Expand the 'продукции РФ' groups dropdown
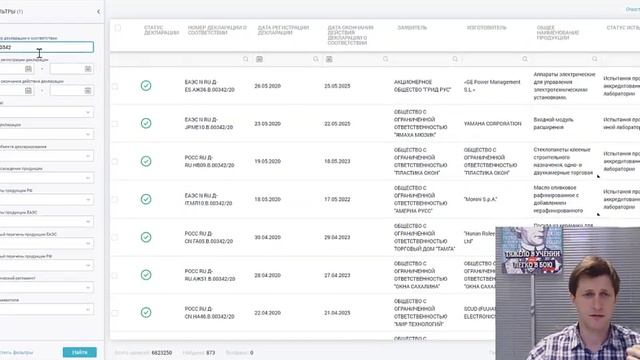The height and width of the screenshot is (360, 640). [47, 200]
